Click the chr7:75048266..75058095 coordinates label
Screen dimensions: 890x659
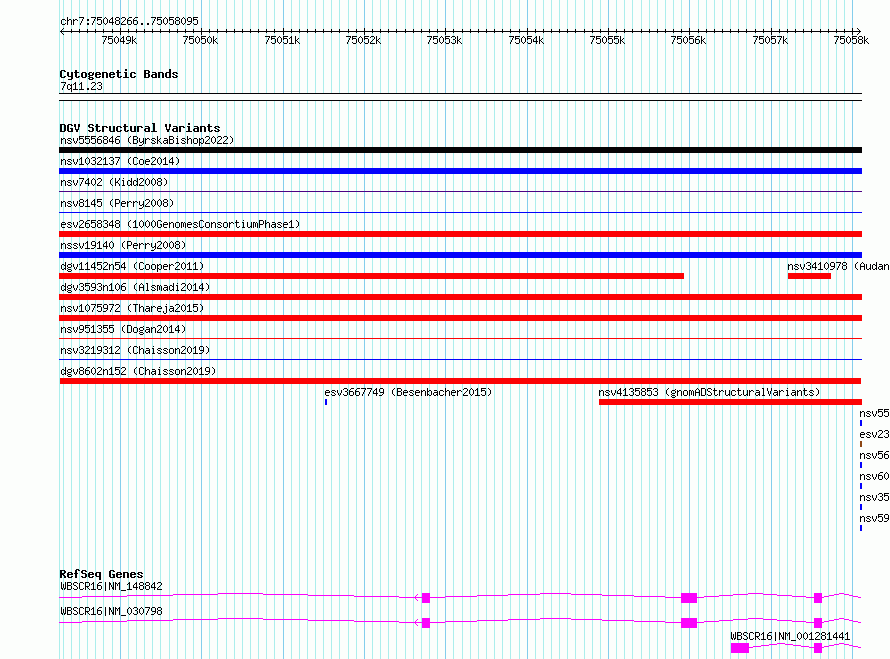click(129, 21)
